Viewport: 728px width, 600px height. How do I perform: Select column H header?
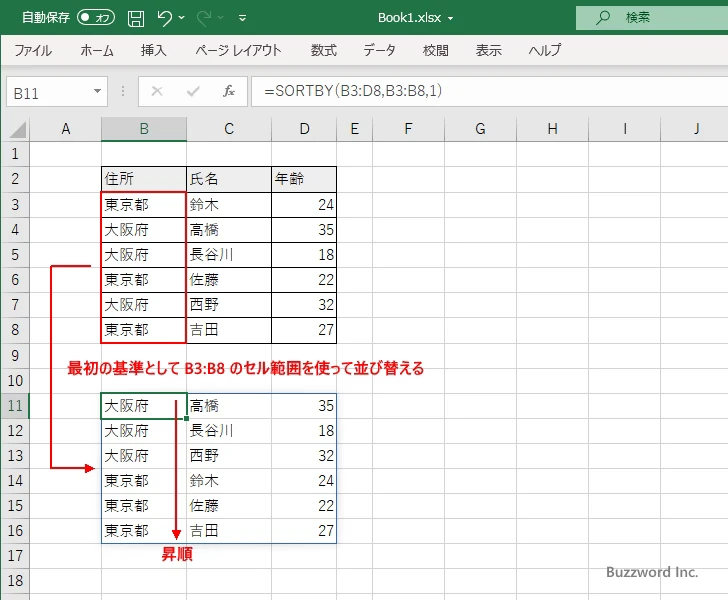[552, 129]
